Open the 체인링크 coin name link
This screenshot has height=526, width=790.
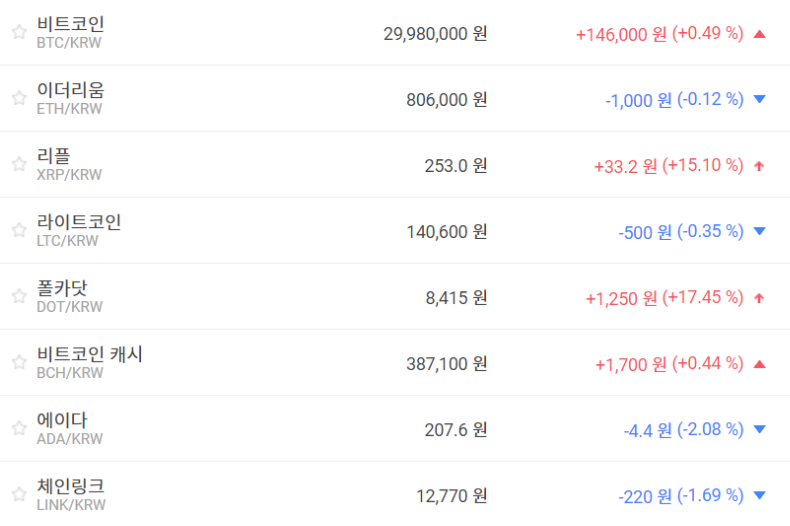pyautogui.click(x=70, y=486)
